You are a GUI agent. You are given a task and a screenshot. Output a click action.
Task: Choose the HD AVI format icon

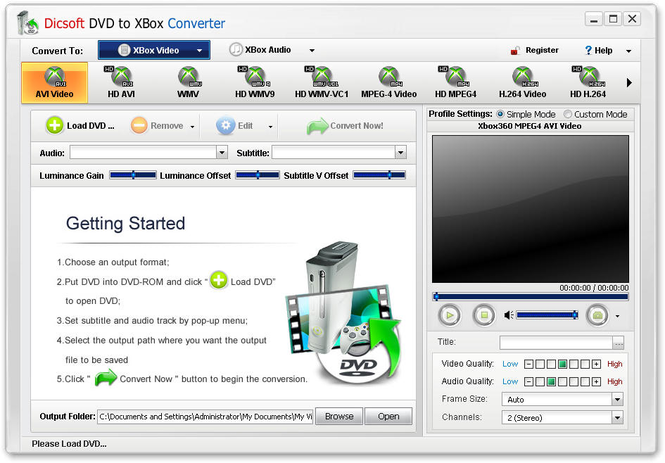pos(121,83)
